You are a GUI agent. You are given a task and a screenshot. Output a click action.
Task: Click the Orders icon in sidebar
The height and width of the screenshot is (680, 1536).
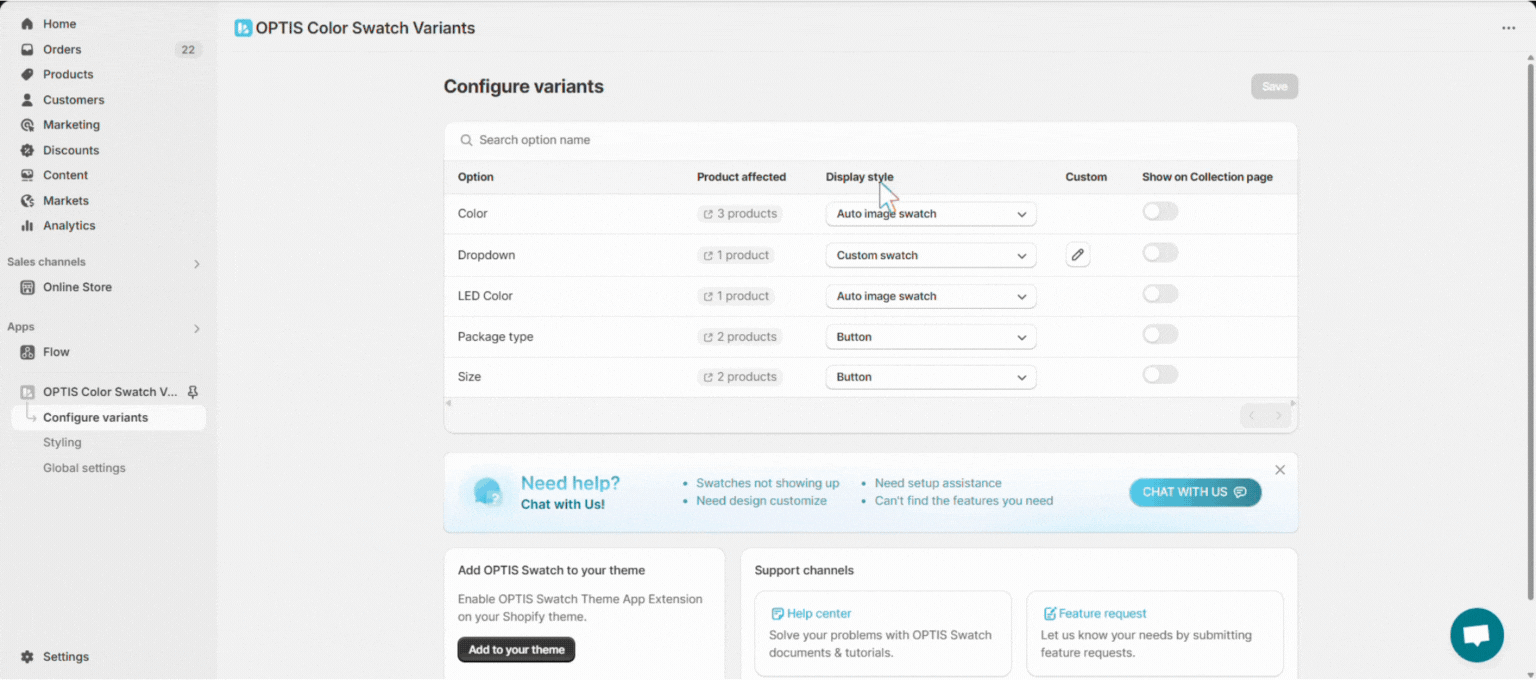(x=27, y=49)
